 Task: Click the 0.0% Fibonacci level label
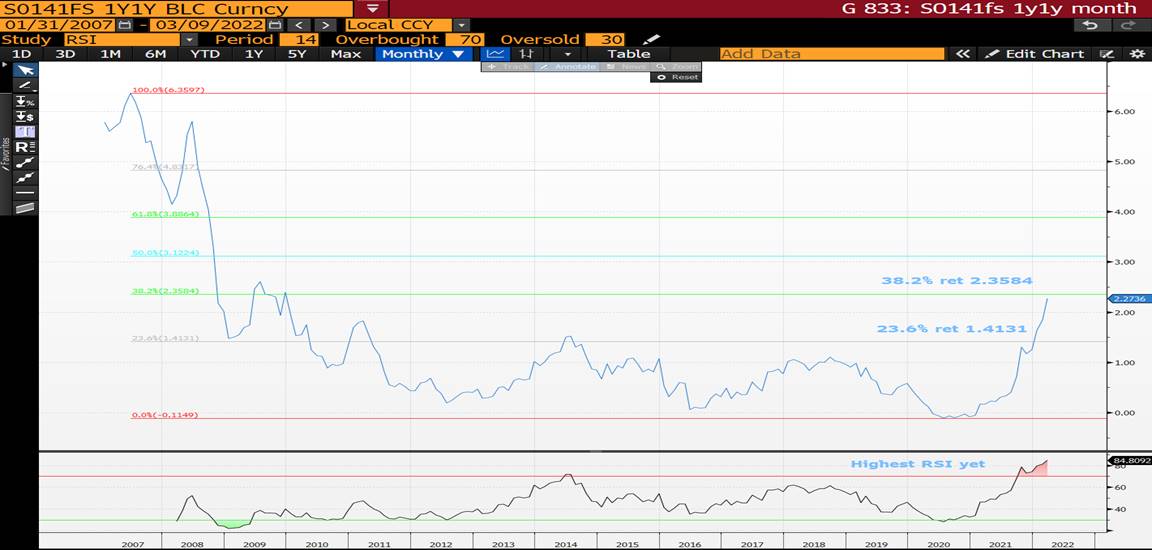point(165,415)
